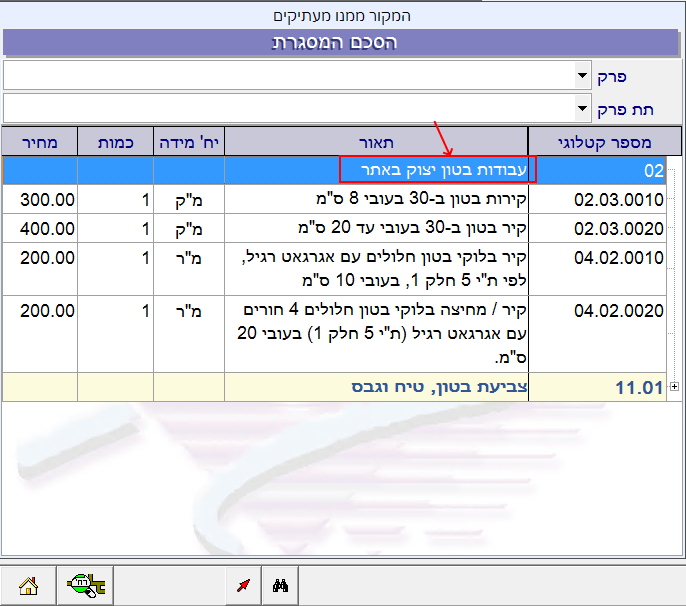The width and height of the screenshot is (686, 606).
Task: Click price 400.00 cell
Action: pos(47,228)
